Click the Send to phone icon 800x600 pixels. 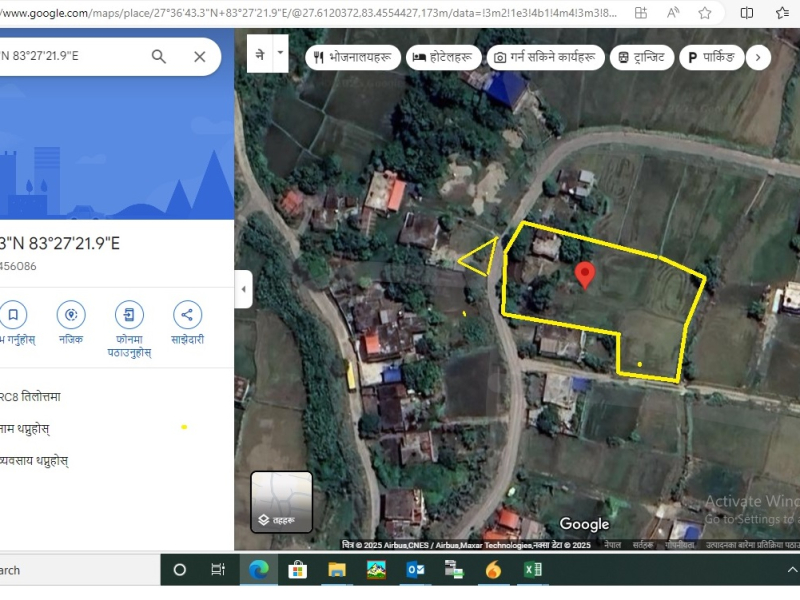[129, 315]
